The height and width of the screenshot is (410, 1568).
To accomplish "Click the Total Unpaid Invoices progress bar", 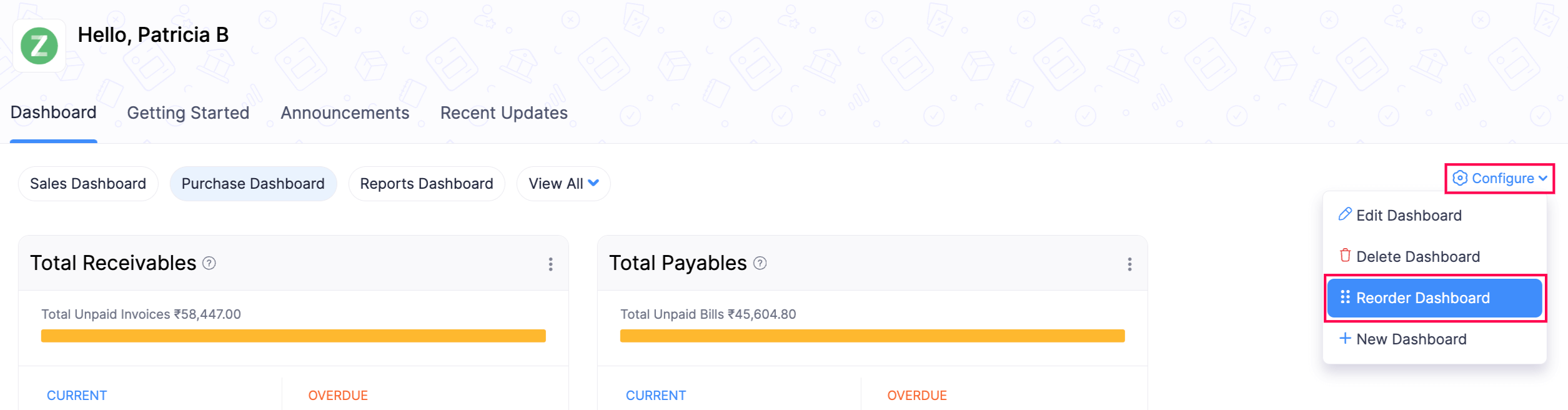I will pos(293,336).
